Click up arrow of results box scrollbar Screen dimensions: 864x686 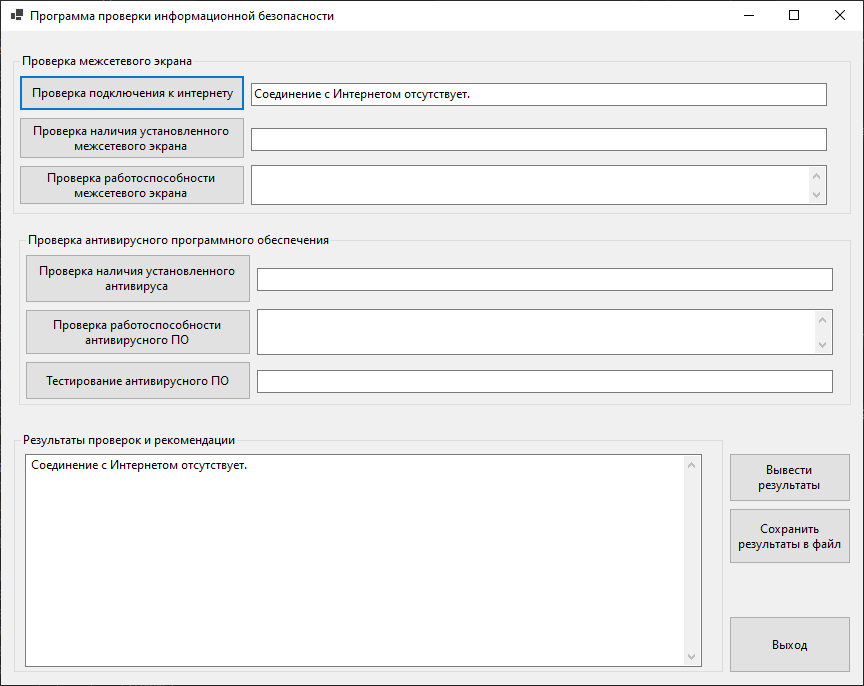(692, 466)
